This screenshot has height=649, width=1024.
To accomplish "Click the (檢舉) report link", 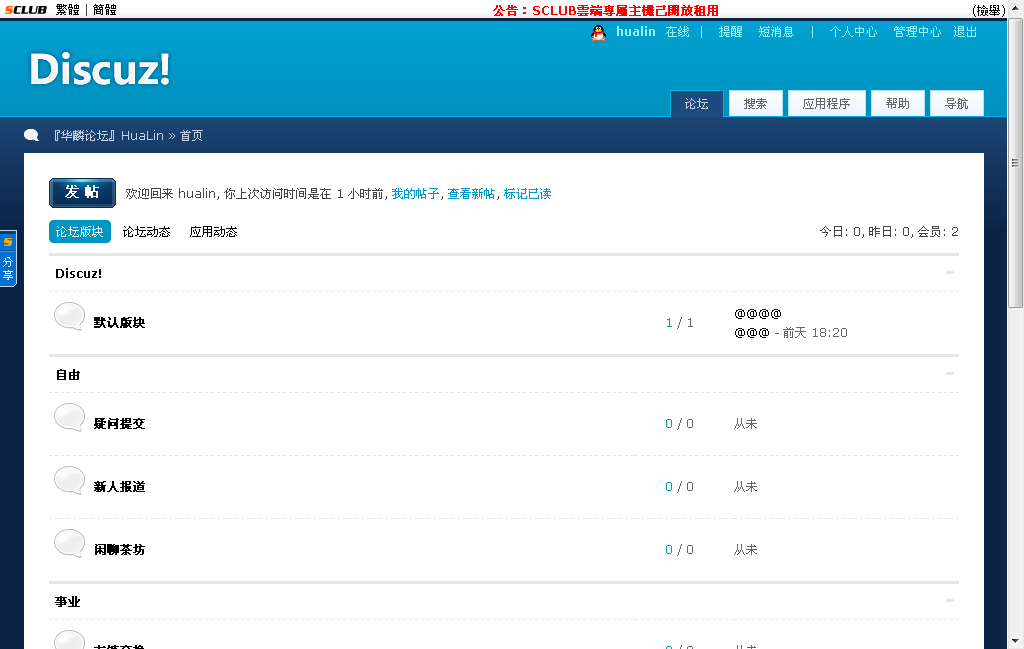I will point(989,10).
